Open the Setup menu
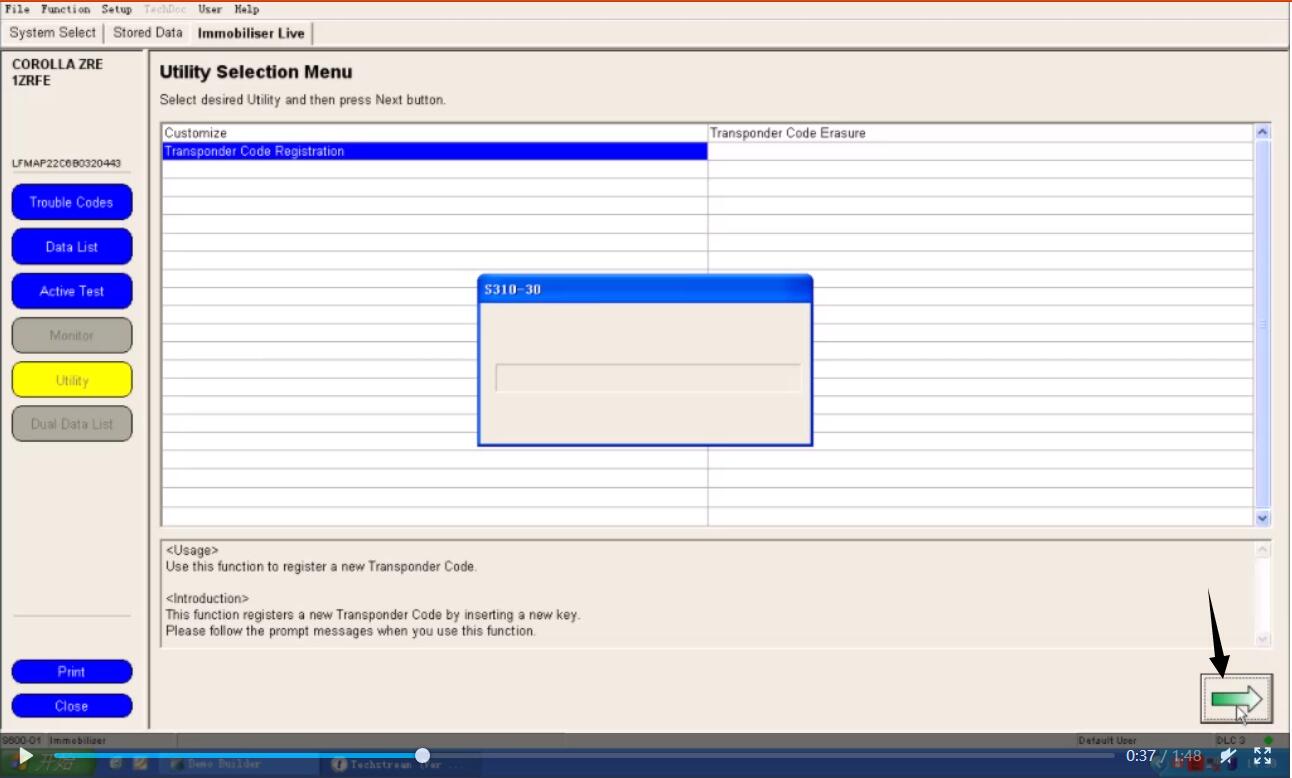This screenshot has width=1292, height=778. click(116, 9)
